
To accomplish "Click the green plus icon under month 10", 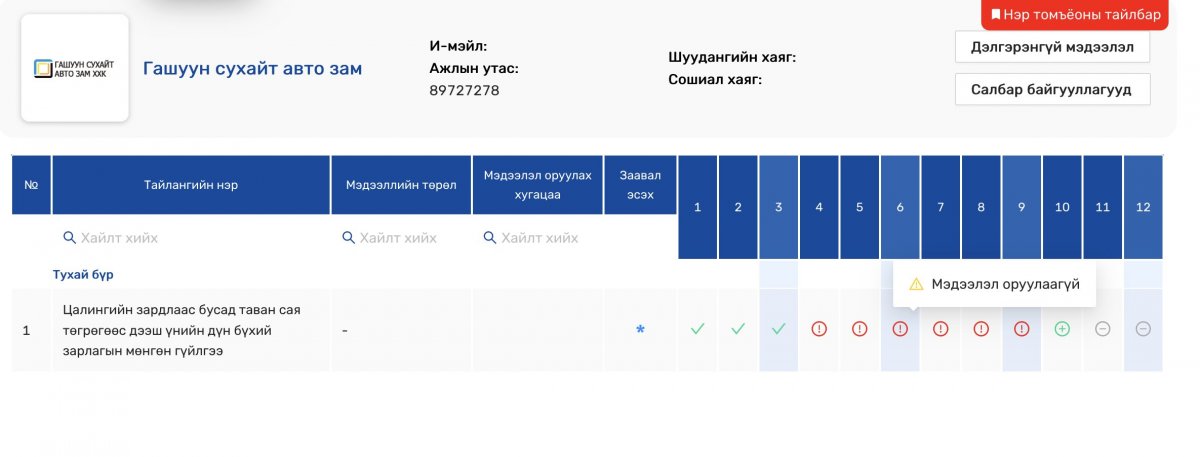I will click(1062, 329).
